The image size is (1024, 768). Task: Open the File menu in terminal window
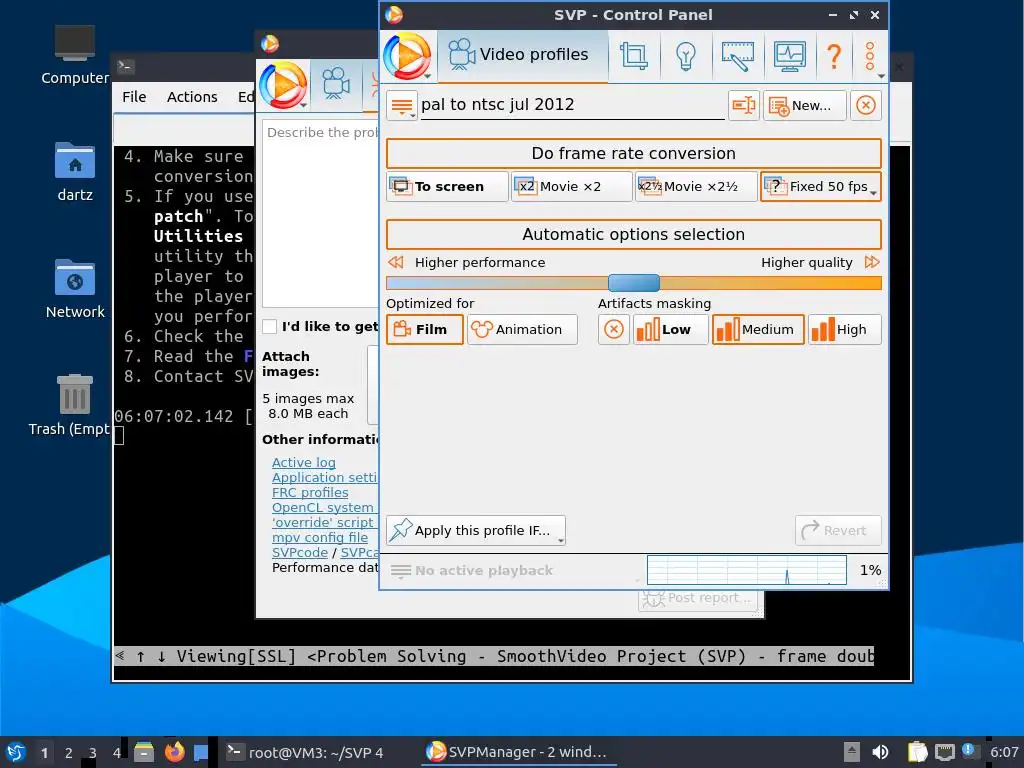[134, 97]
